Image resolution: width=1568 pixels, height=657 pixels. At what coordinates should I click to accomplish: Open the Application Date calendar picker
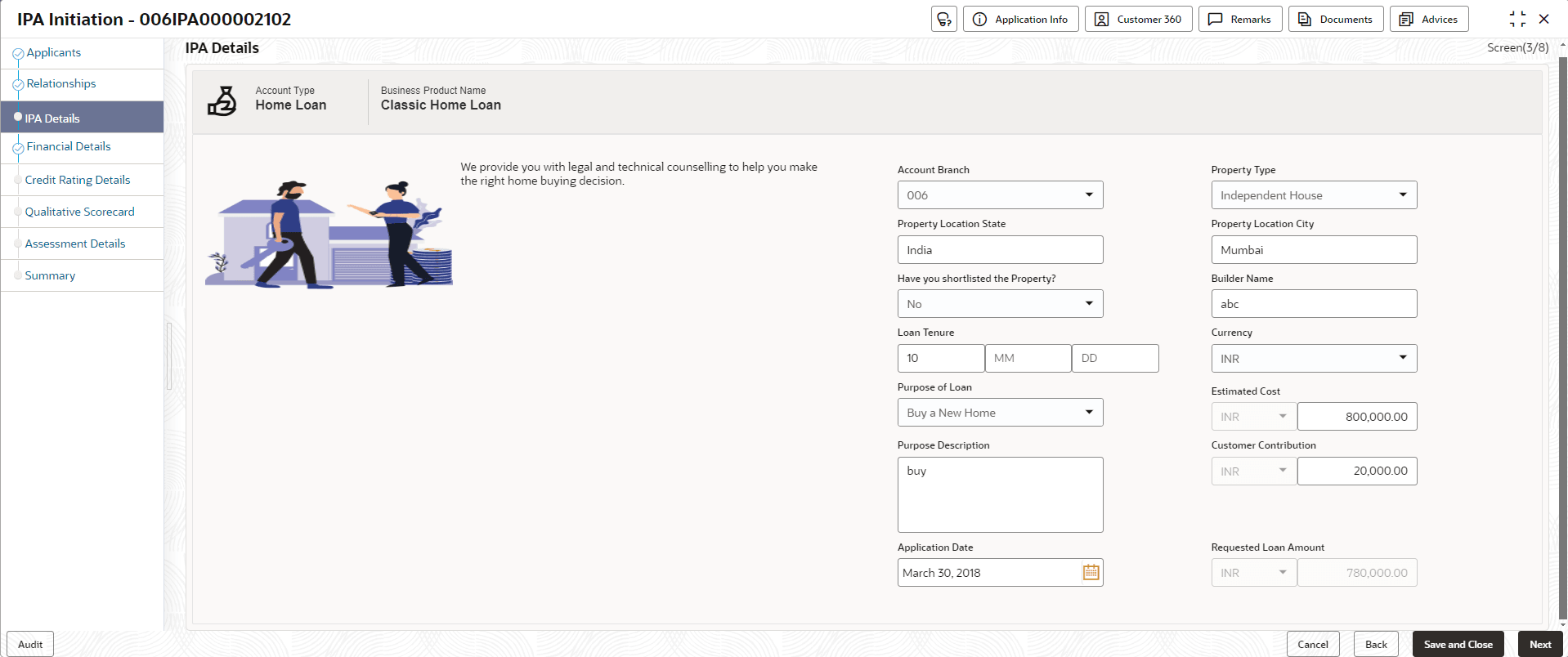click(1091, 573)
